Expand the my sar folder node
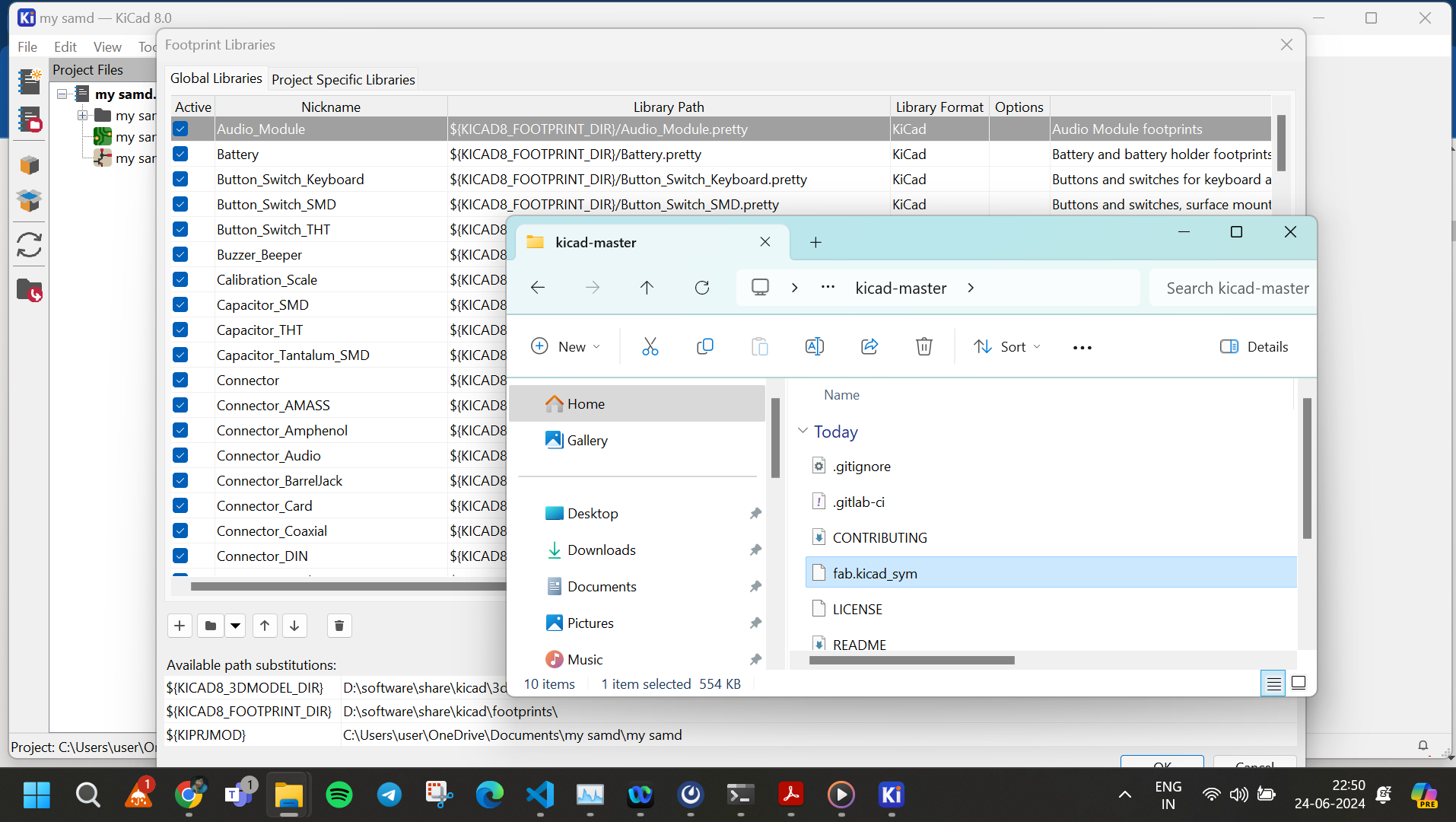1456x822 pixels. click(x=82, y=115)
